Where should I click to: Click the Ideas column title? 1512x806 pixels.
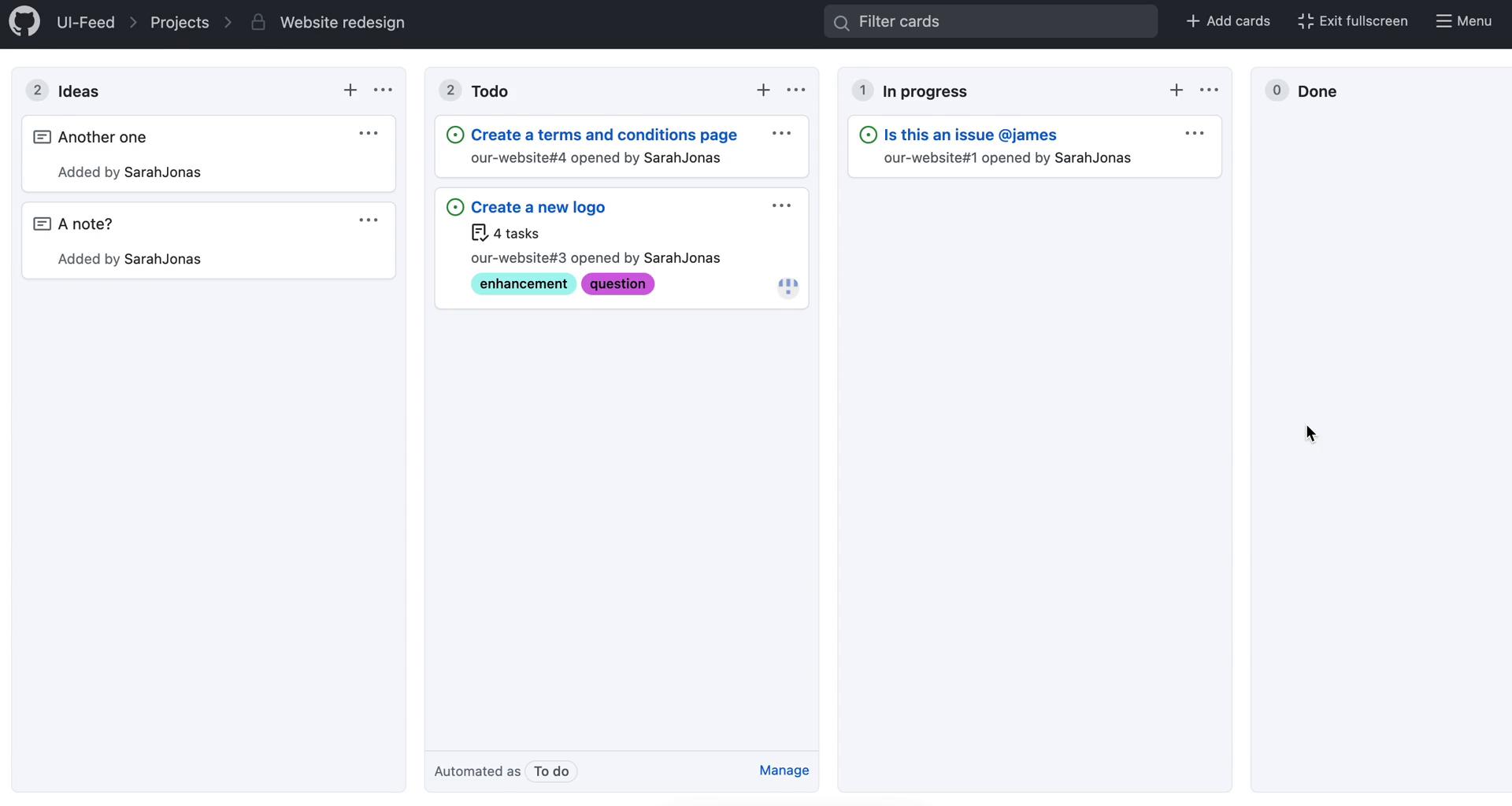coord(78,91)
